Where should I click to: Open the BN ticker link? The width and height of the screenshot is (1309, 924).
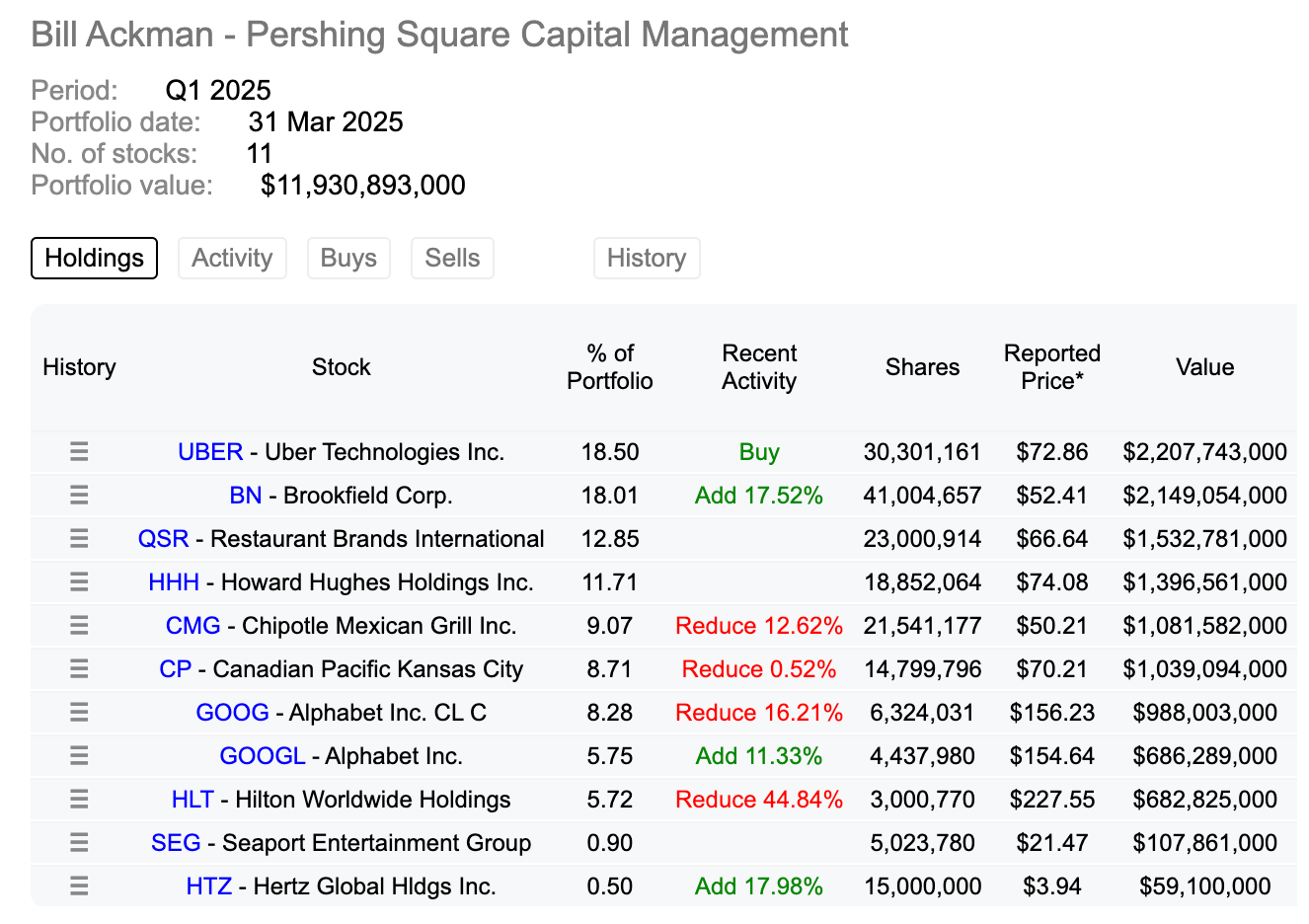point(246,496)
